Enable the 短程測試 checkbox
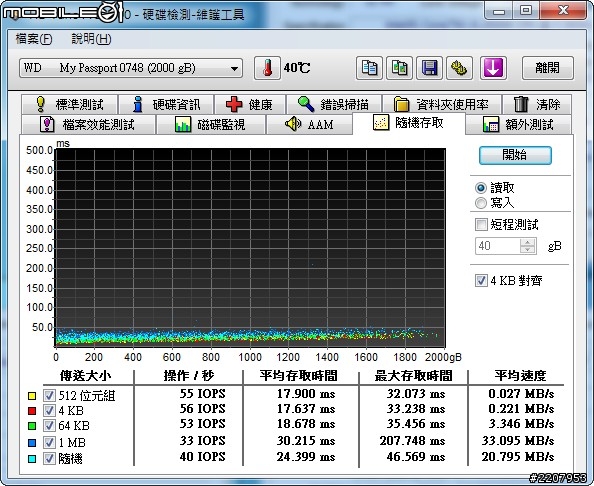This screenshot has width=594, height=486. coord(481,224)
